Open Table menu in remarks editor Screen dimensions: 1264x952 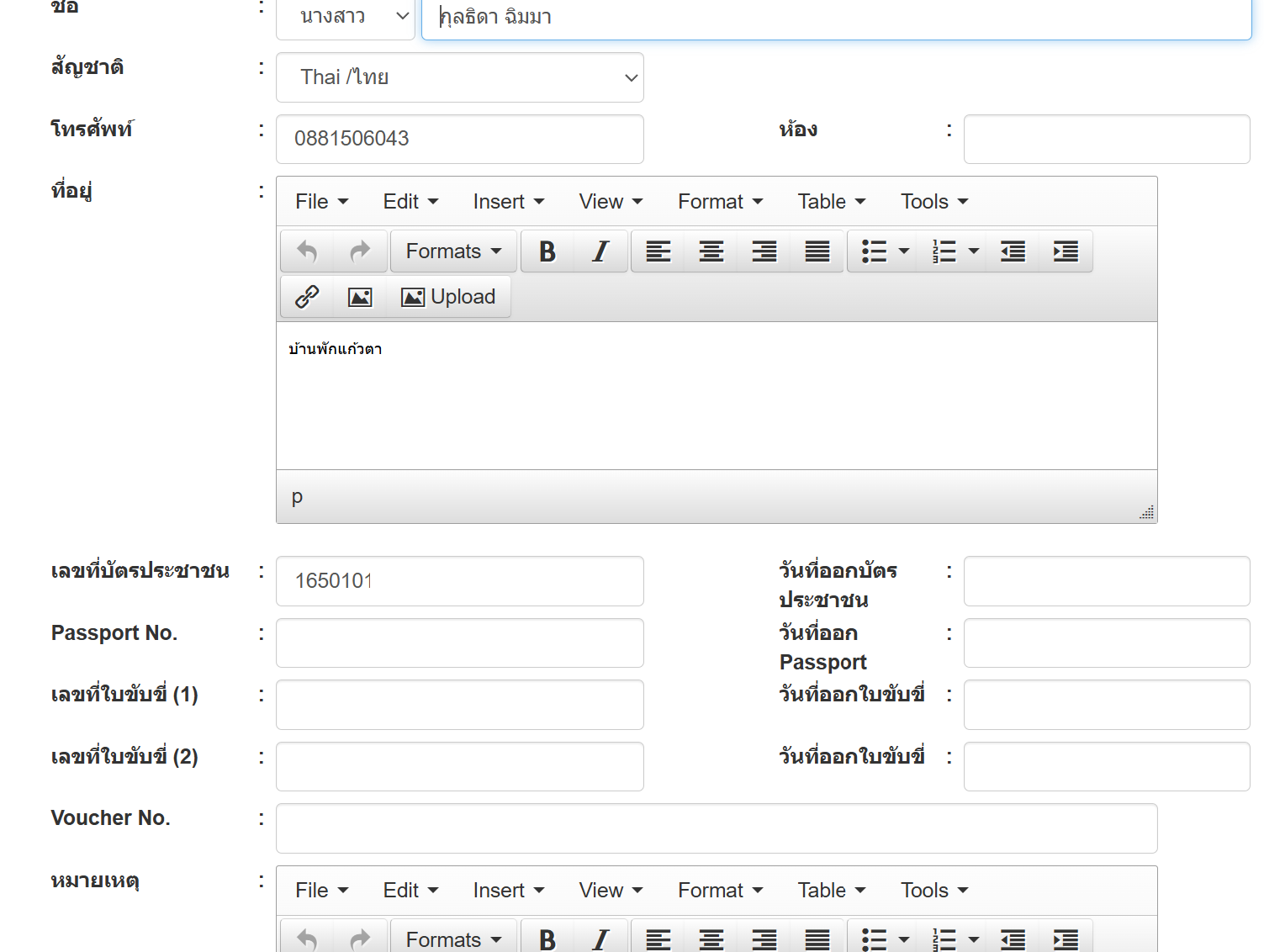click(832, 891)
